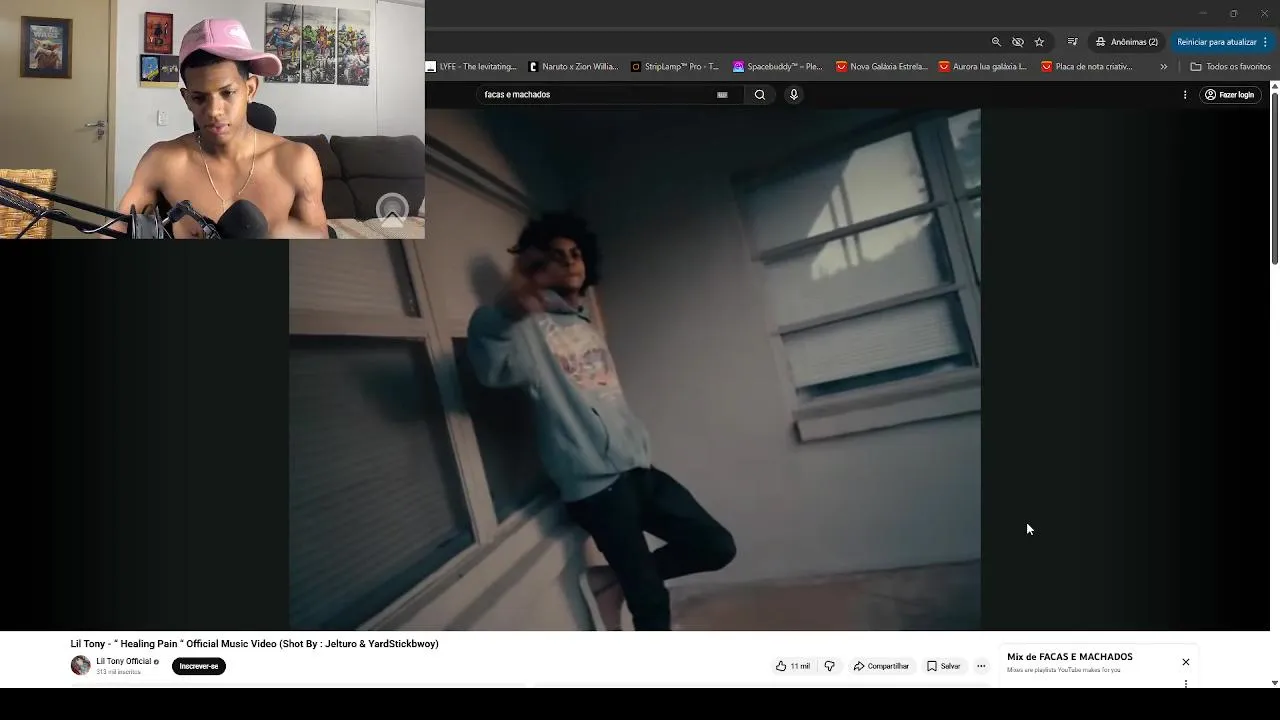
Task: Subscribe with the Inscrever-se button
Action: [x=199, y=666]
